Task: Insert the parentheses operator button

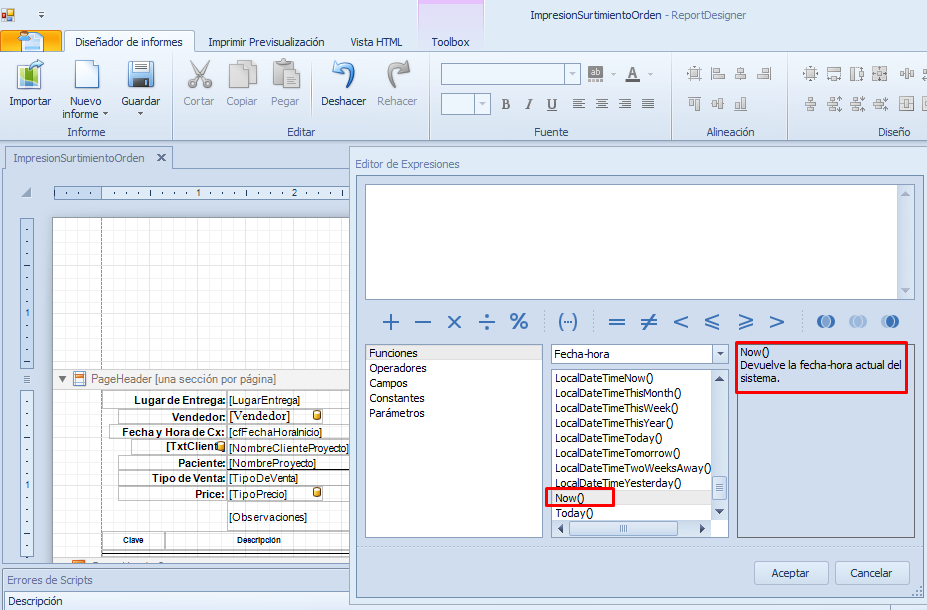Action: point(568,322)
